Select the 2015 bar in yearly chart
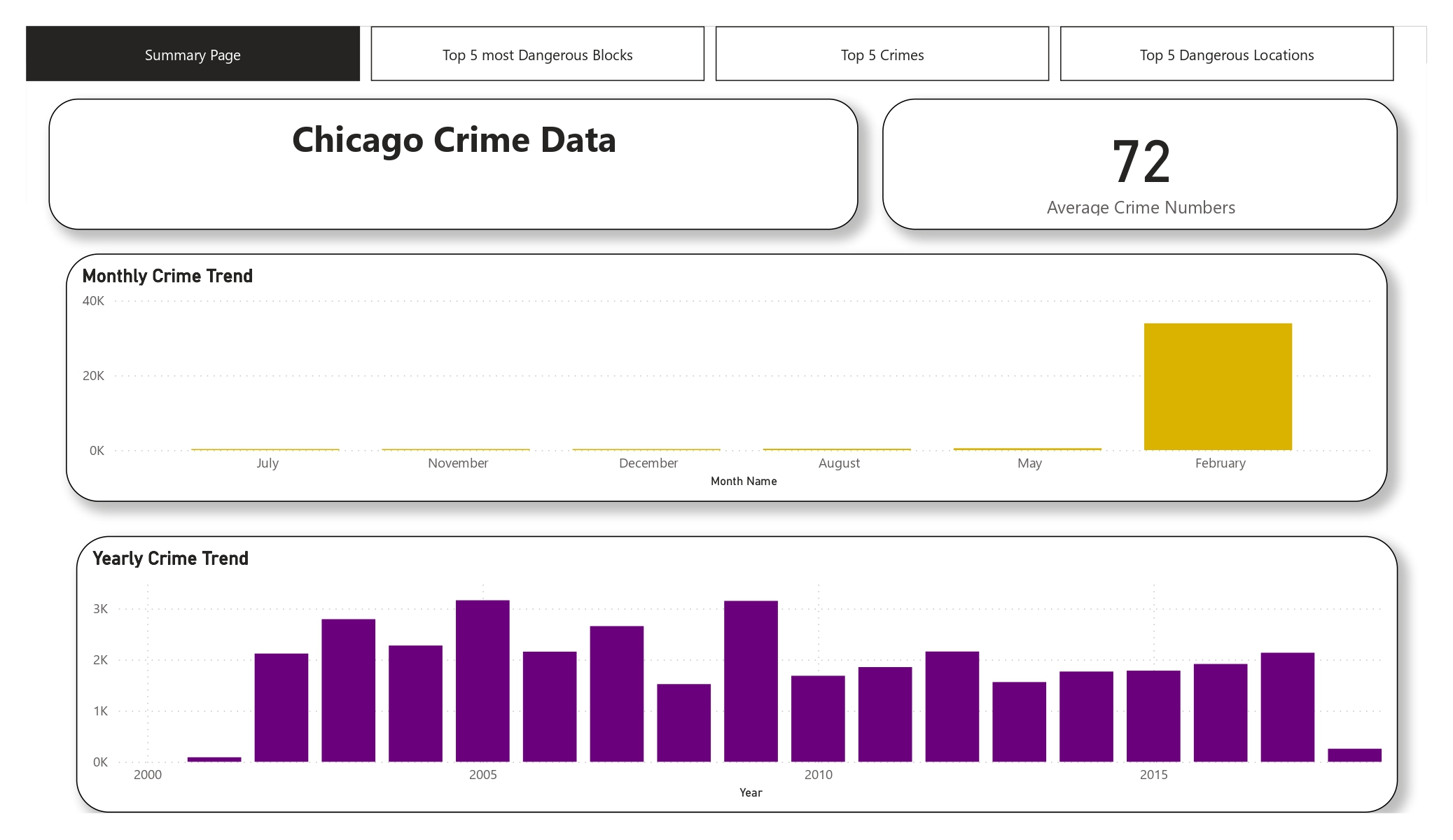Image resolution: width=1453 pixels, height=840 pixels. 1153,715
